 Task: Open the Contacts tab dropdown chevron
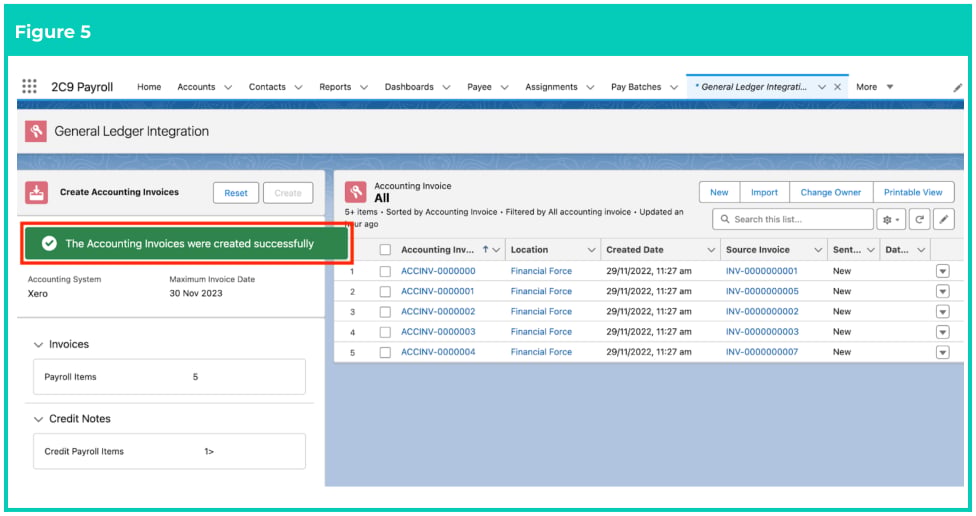click(298, 87)
